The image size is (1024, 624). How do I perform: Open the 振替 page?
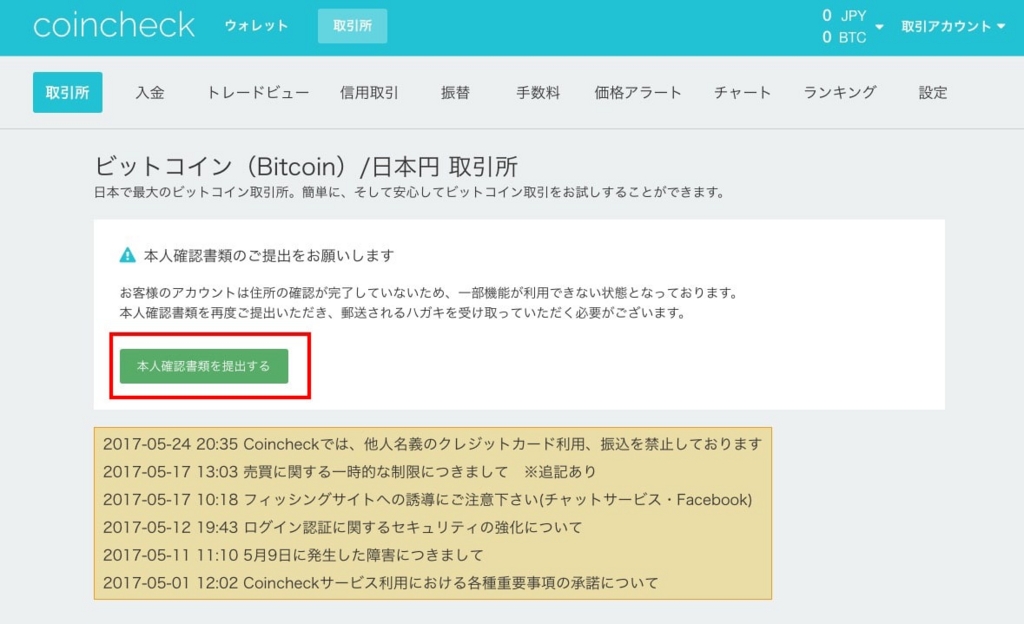[x=455, y=92]
